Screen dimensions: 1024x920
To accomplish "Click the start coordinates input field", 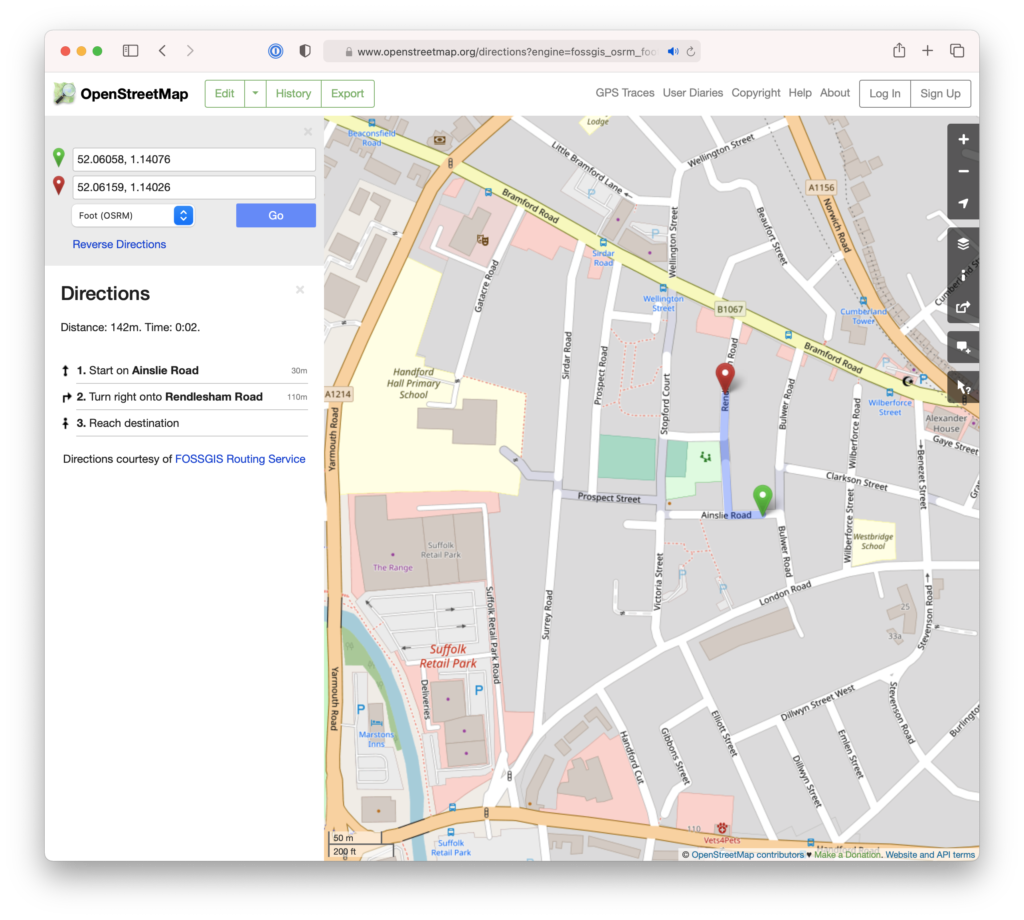I will click(x=194, y=159).
